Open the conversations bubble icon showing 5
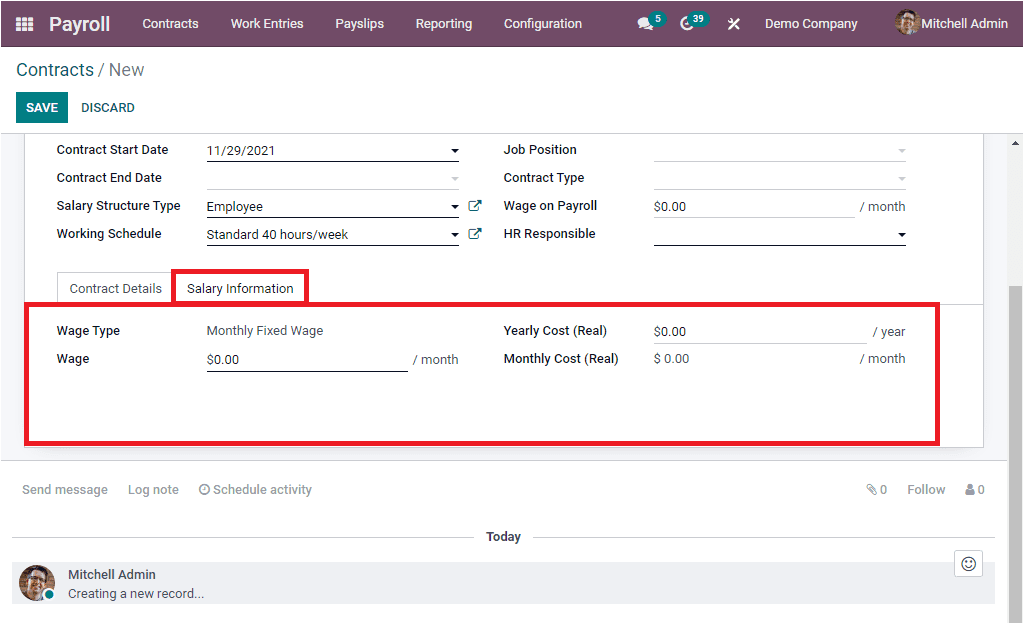Viewport: 1024px width, 624px height. (644, 23)
